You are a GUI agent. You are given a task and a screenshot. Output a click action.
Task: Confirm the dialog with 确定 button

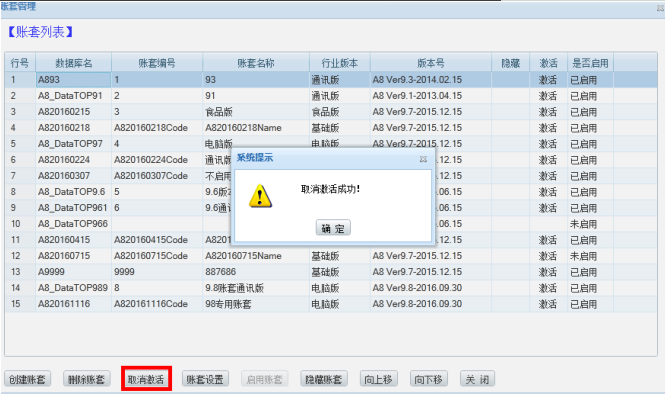tap(333, 228)
